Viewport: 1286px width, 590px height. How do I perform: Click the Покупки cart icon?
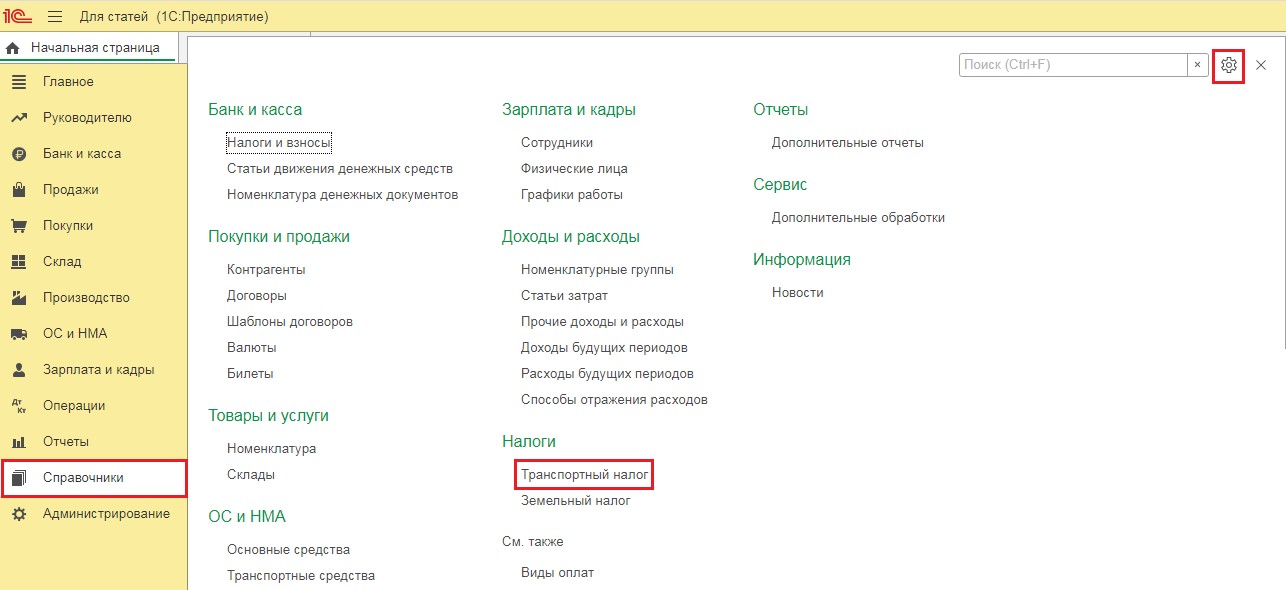pyautogui.click(x=18, y=226)
